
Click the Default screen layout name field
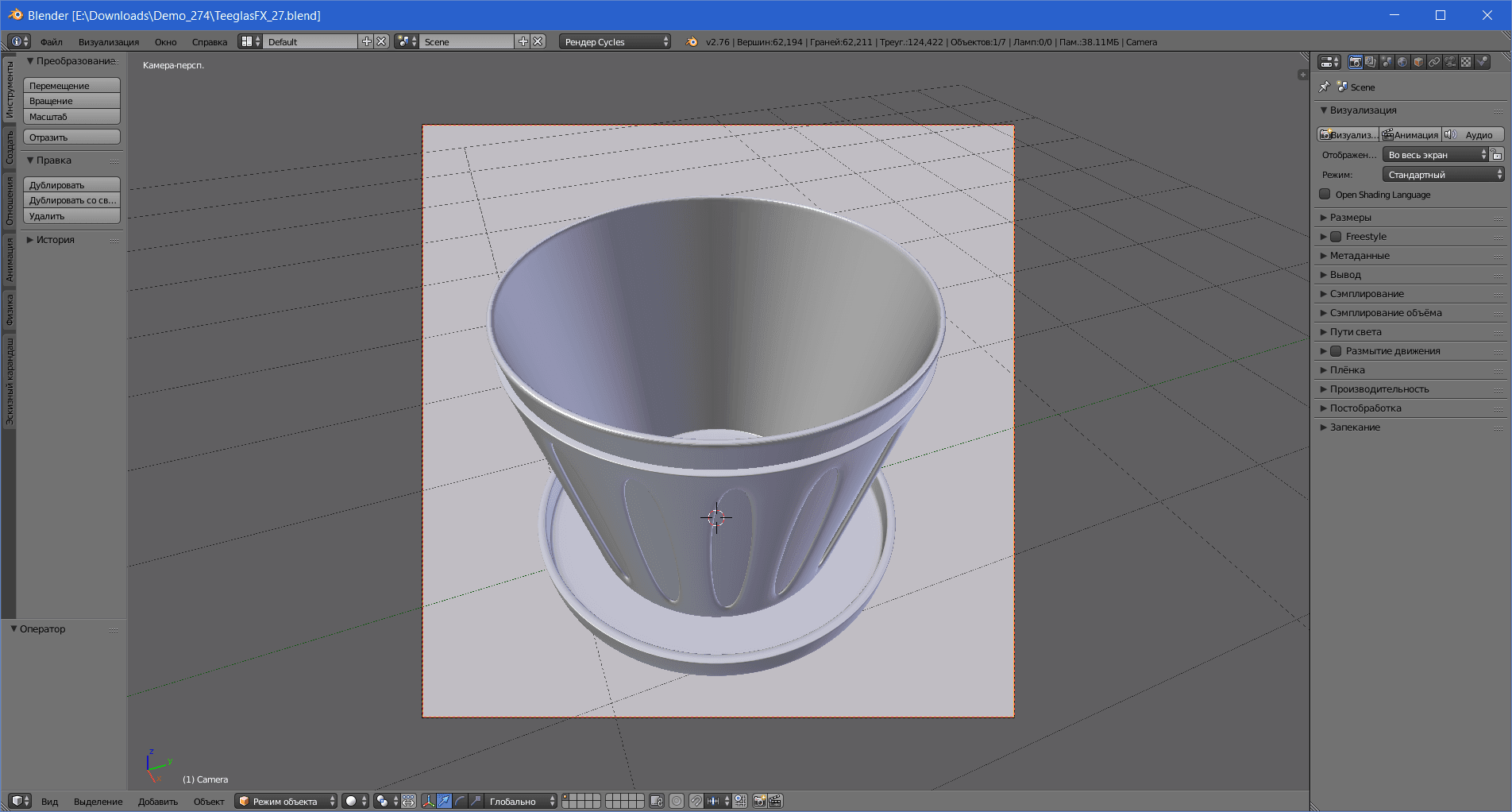(310, 42)
